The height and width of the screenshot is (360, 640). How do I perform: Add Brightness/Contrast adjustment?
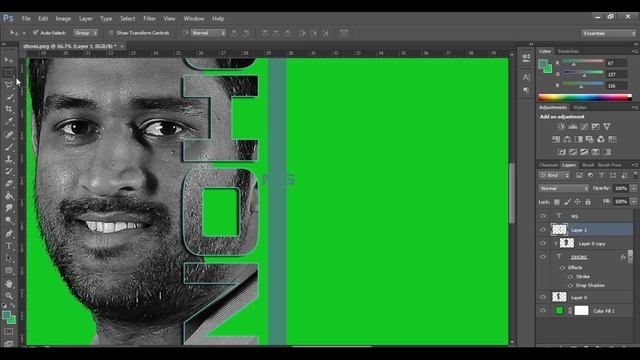(561, 127)
